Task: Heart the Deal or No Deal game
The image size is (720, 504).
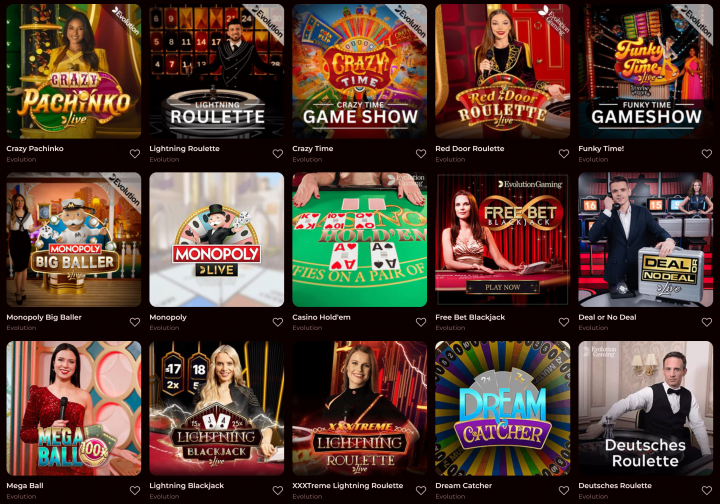Action: coord(707,322)
